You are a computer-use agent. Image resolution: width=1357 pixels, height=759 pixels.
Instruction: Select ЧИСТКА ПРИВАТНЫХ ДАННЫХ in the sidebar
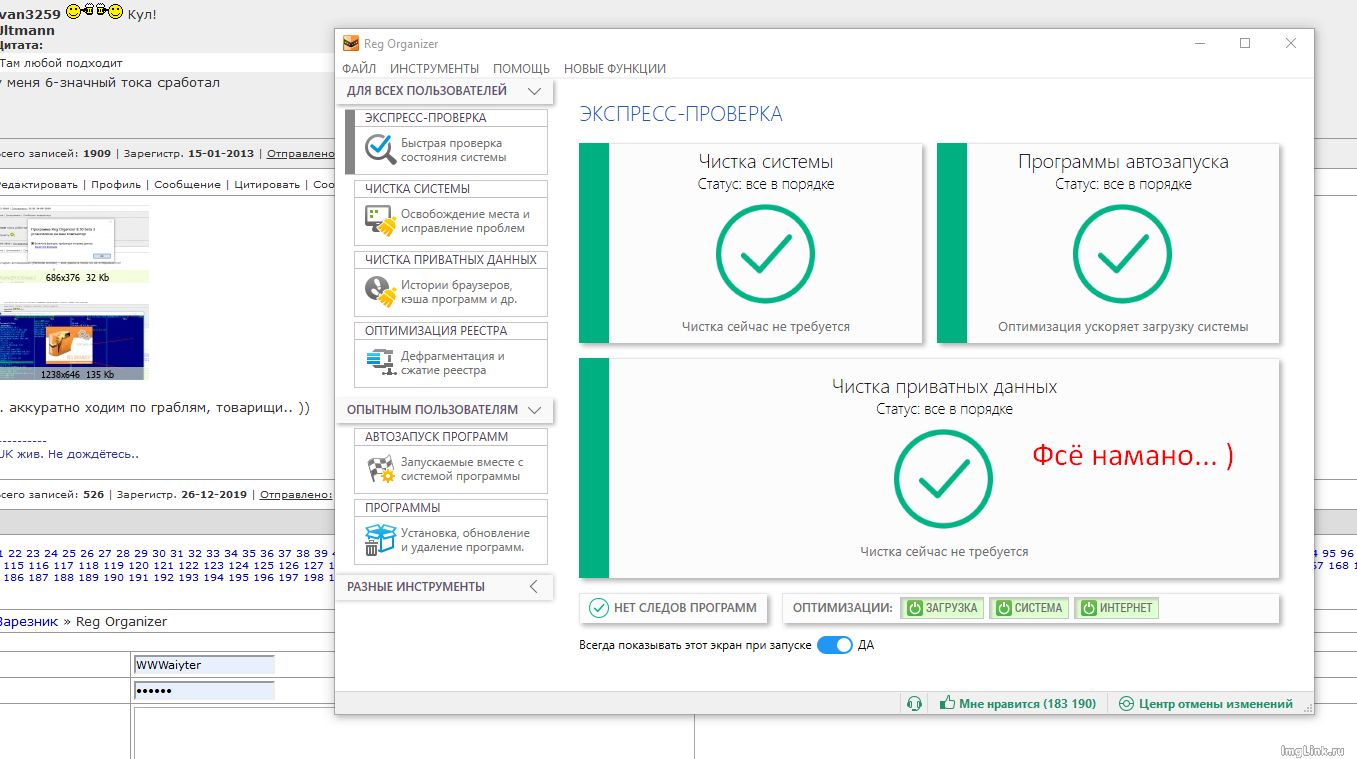[450, 284]
